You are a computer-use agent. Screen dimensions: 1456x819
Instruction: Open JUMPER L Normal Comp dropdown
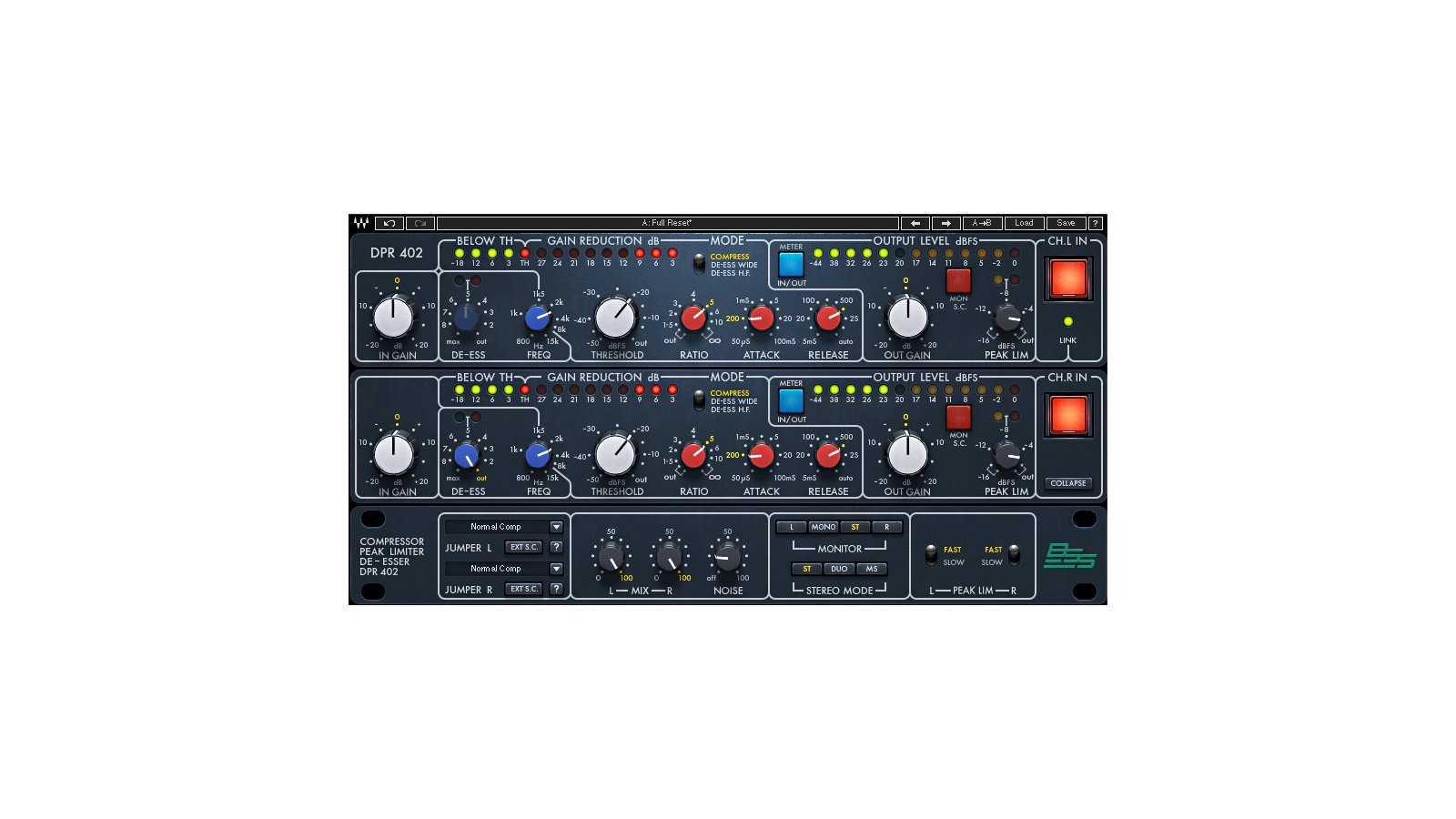coord(497,527)
